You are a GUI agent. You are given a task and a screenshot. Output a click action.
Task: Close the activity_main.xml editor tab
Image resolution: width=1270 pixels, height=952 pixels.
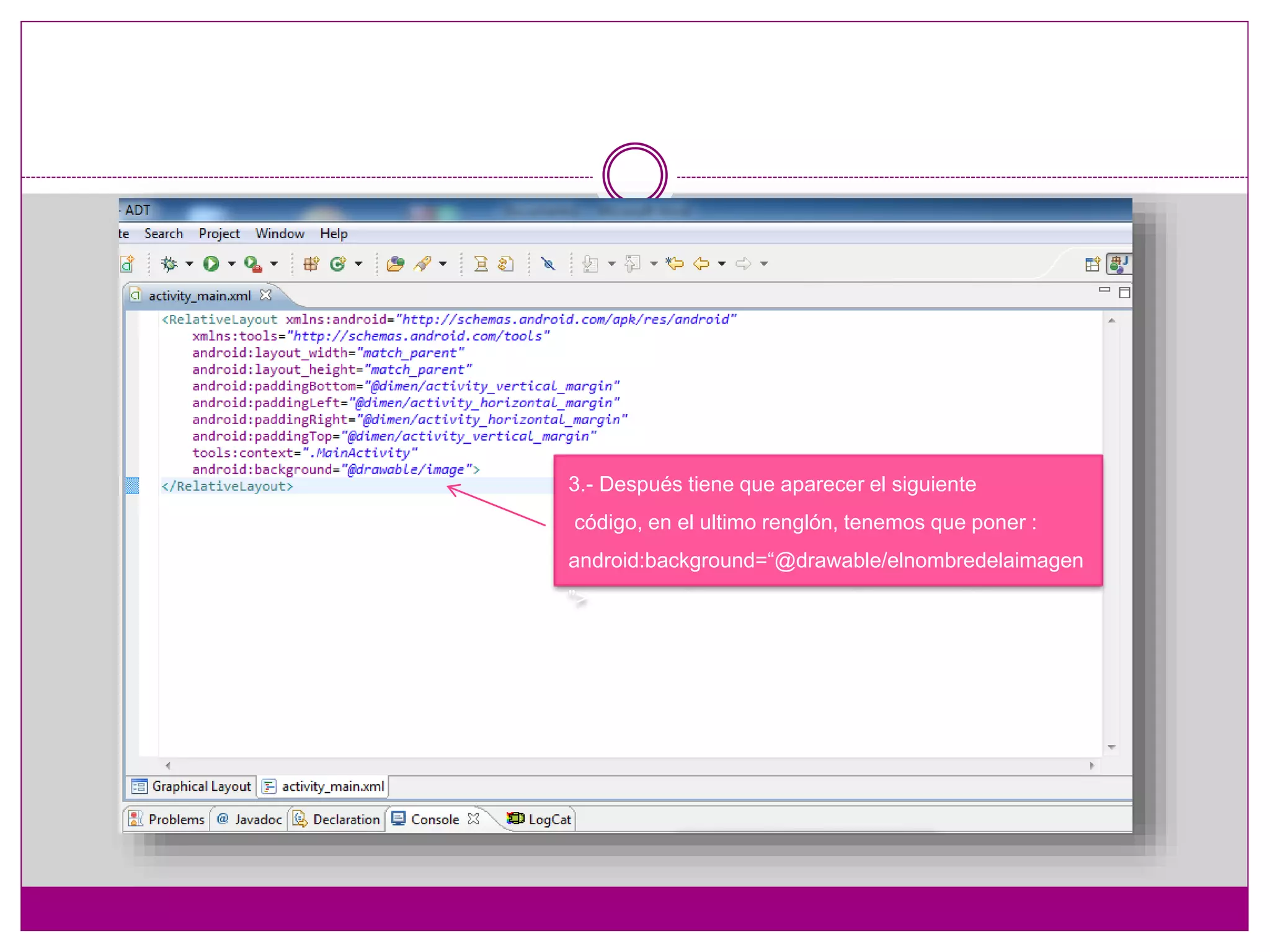tap(266, 295)
